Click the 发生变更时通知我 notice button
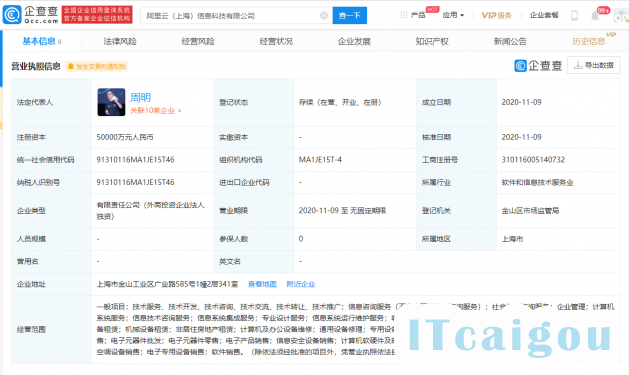The height and width of the screenshot is (375, 629). point(97,66)
